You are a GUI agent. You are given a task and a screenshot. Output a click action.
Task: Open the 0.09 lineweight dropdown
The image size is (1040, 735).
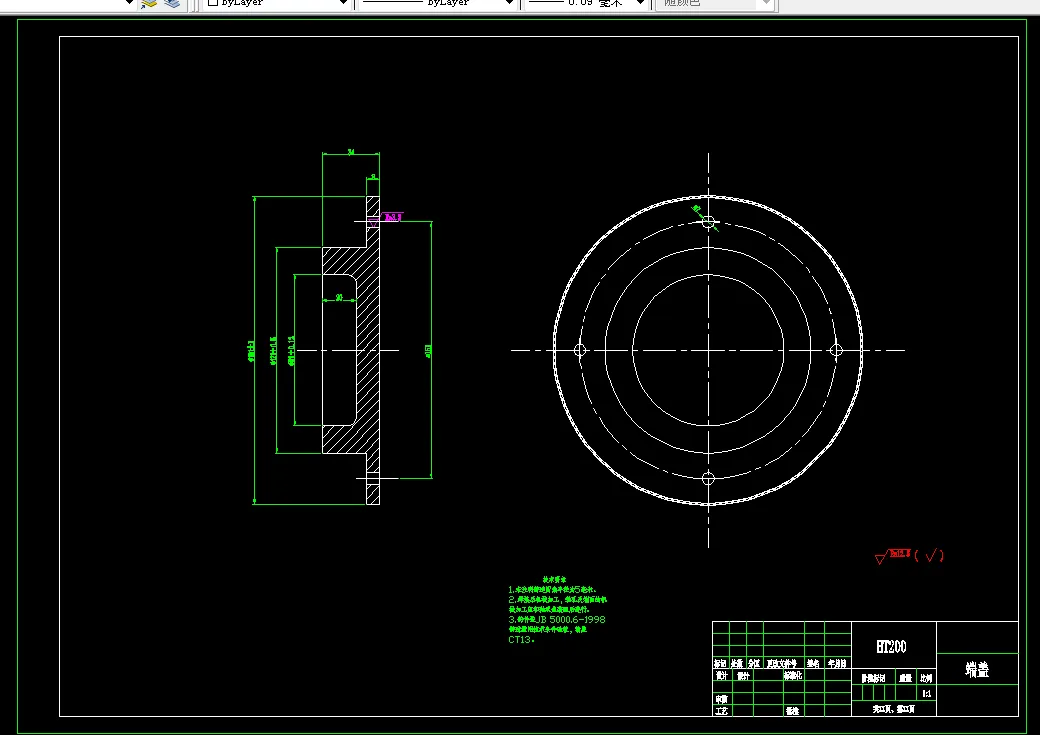[x=587, y=4]
